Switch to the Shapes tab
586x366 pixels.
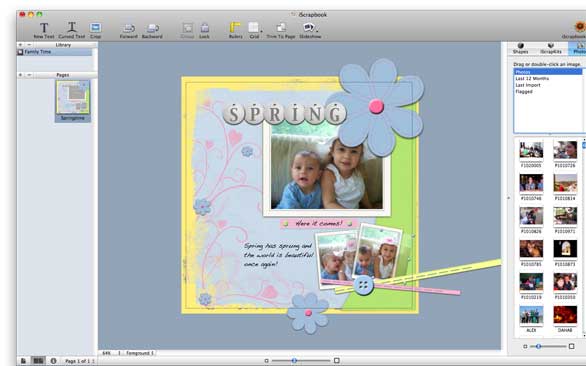tap(521, 48)
